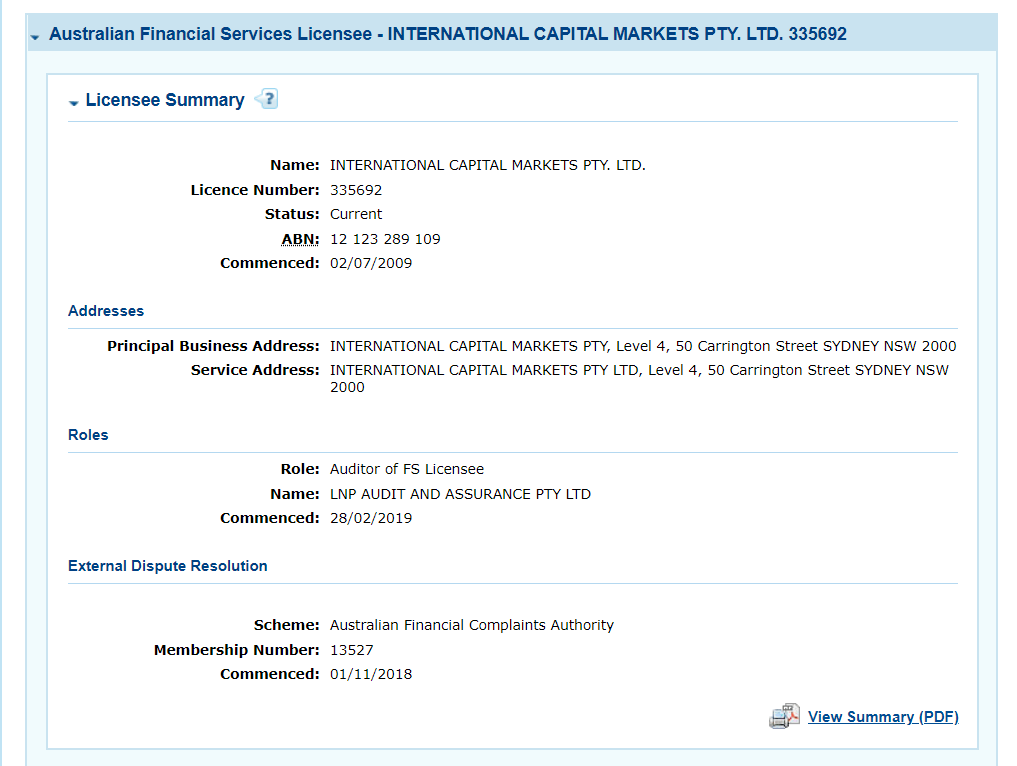Click the External Dispute Resolution heading
The image size is (1017, 766).
point(167,566)
